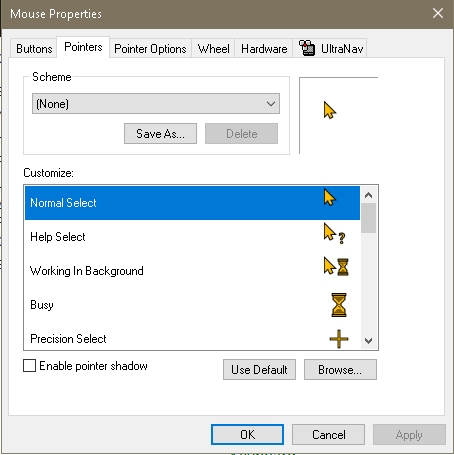This screenshot has height=455, width=454.
Task: Click the Busy hourglass cursor icon
Action: point(339,305)
